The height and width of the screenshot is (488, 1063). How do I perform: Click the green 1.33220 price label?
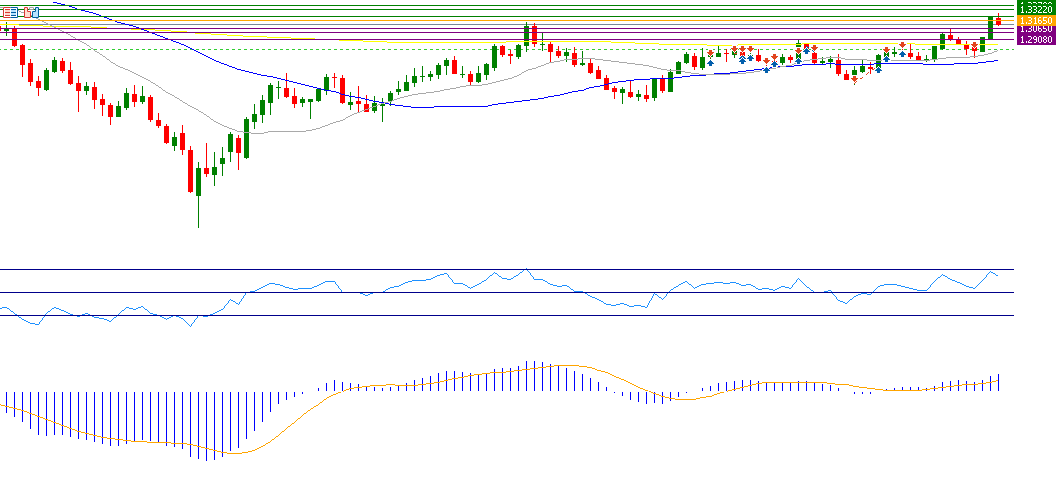click(1034, 7)
